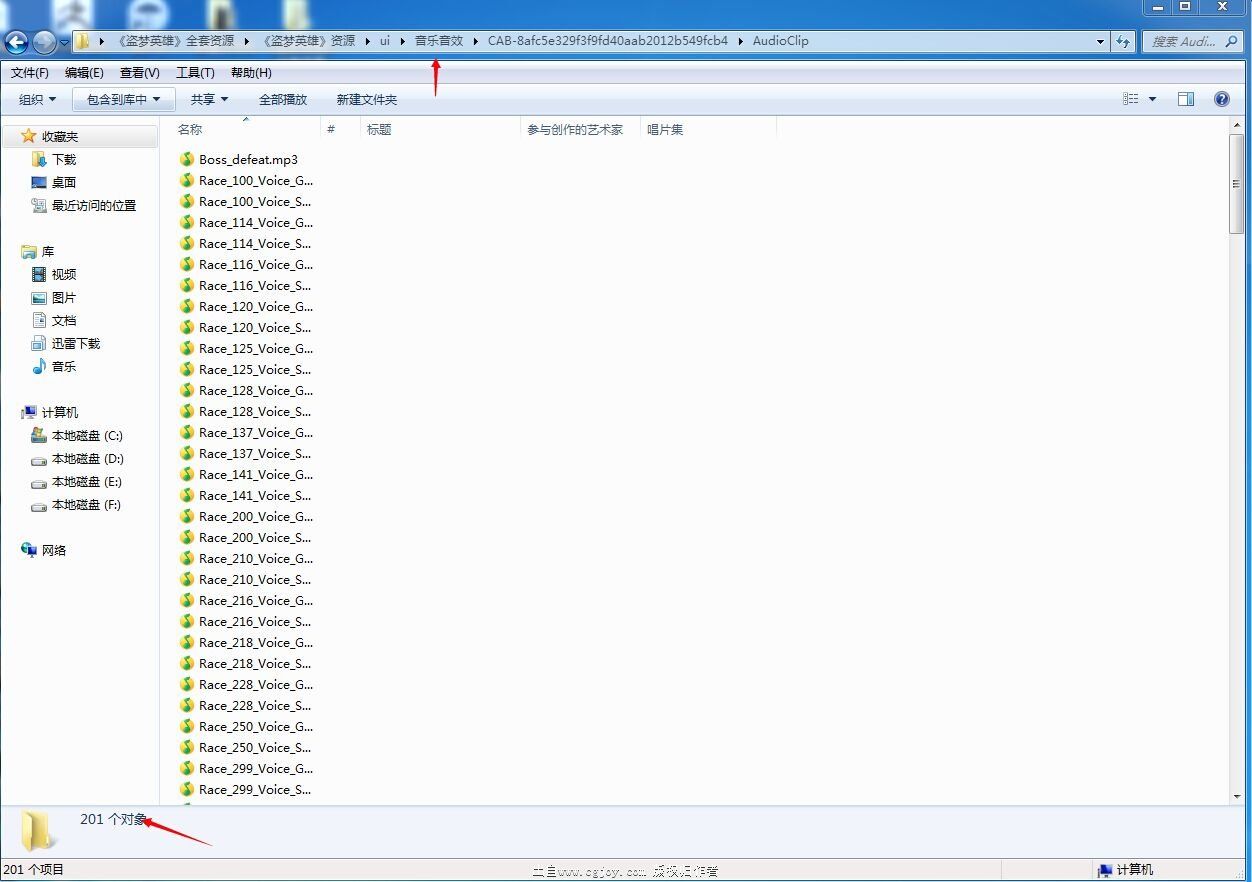
Task: Open the 下载 folder in favorites
Action: click(x=64, y=159)
